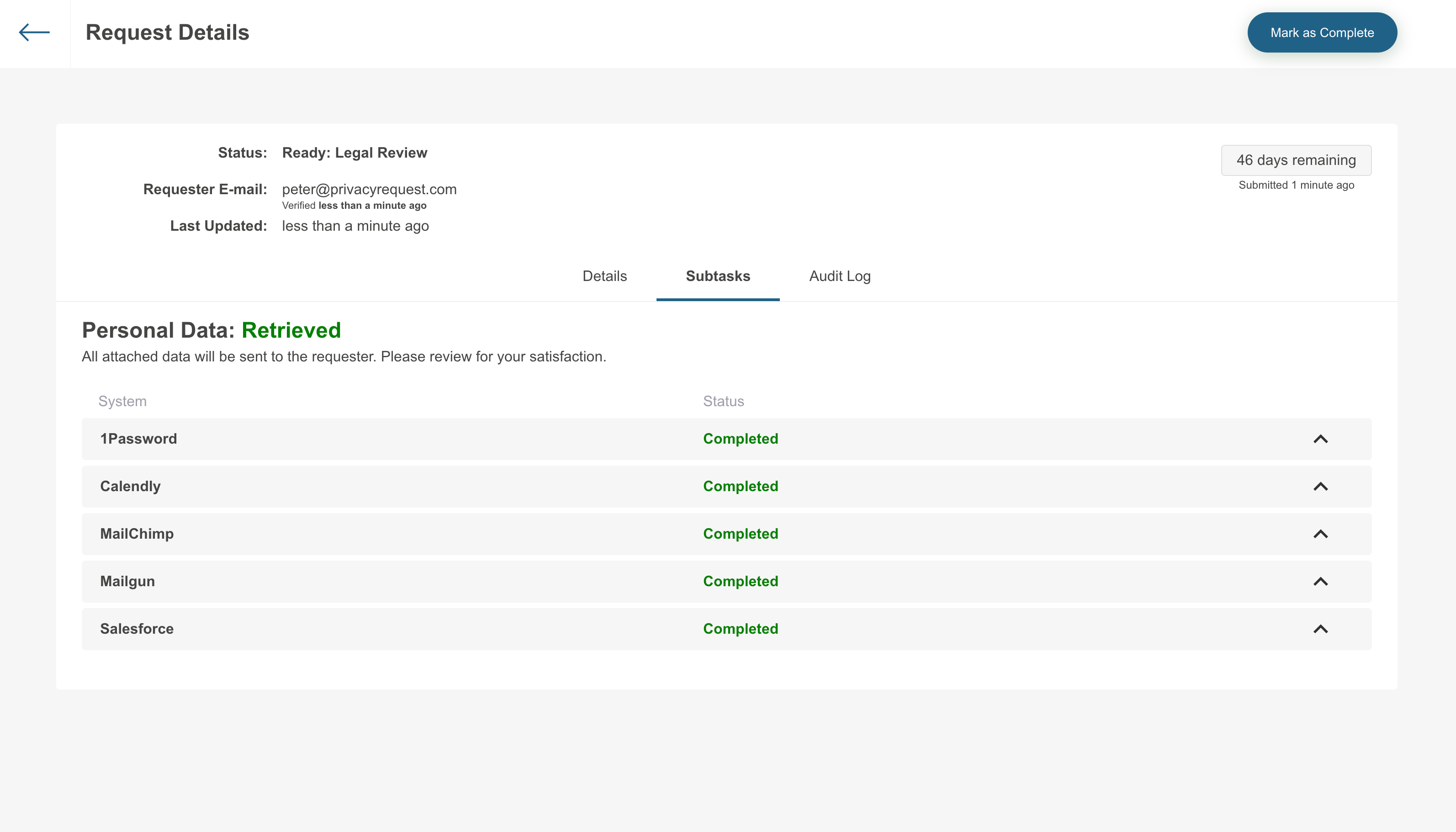Switch to the Details tab
Image resolution: width=1456 pixels, height=832 pixels.
[x=604, y=276]
